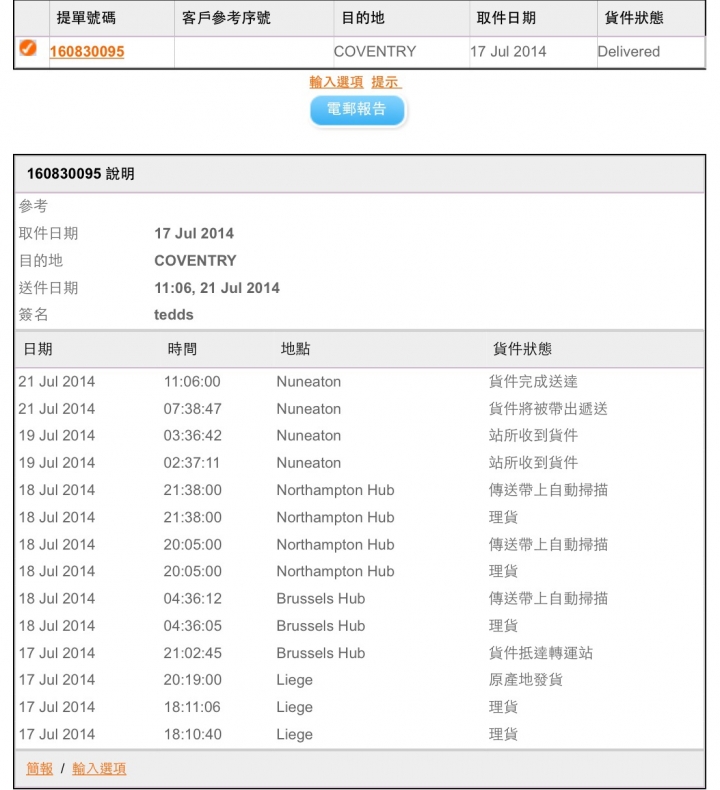Open the 輸入選項 link above the button
Image resolution: width=720 pixels, height=790 pixels.
pos(336,82)
